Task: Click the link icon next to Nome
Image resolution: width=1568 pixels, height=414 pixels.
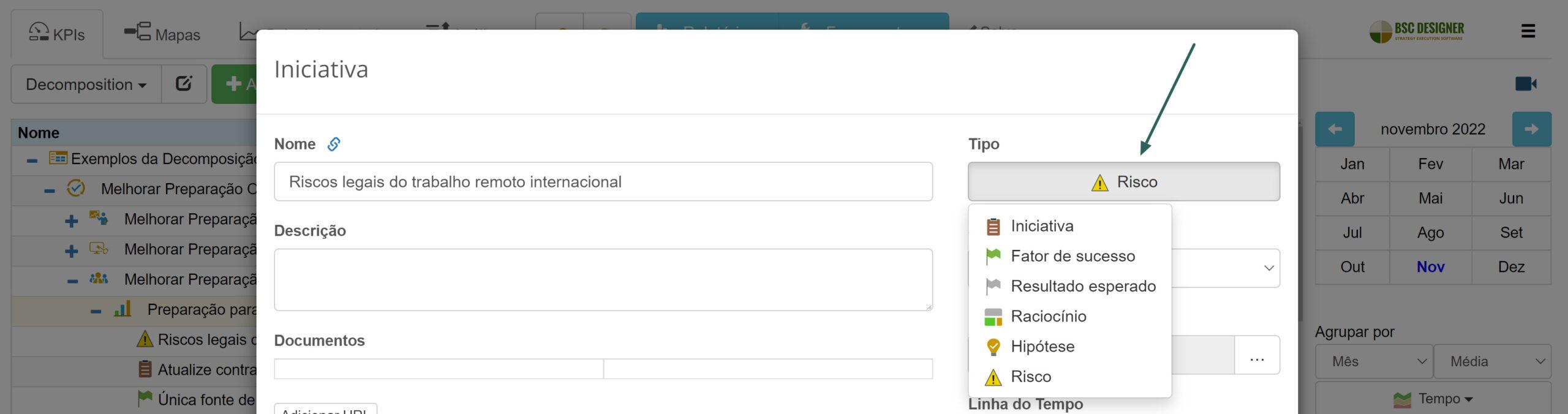Action: [333, 144]
